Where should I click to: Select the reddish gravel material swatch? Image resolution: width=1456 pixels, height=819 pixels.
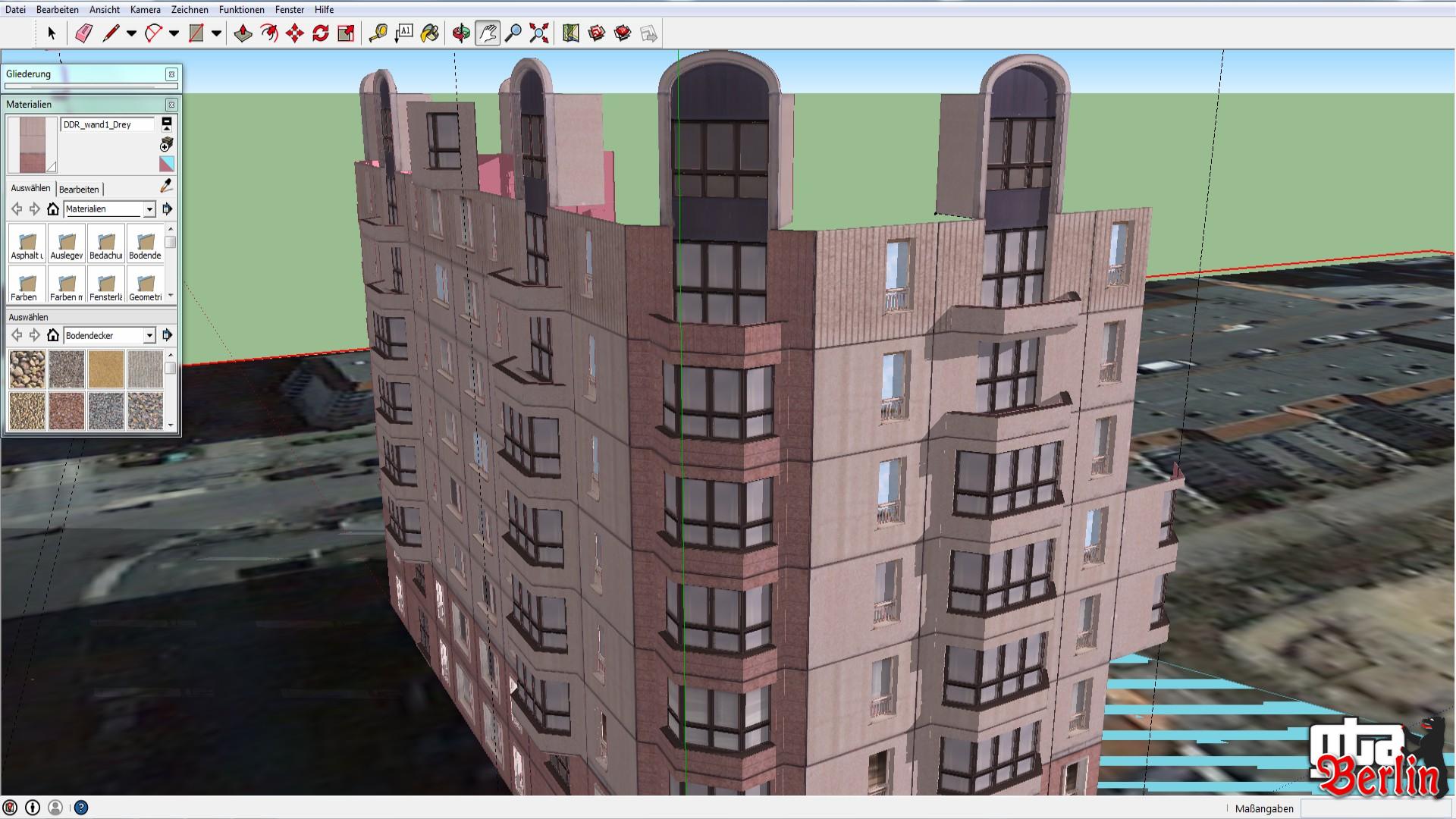[x=67, y=410]
